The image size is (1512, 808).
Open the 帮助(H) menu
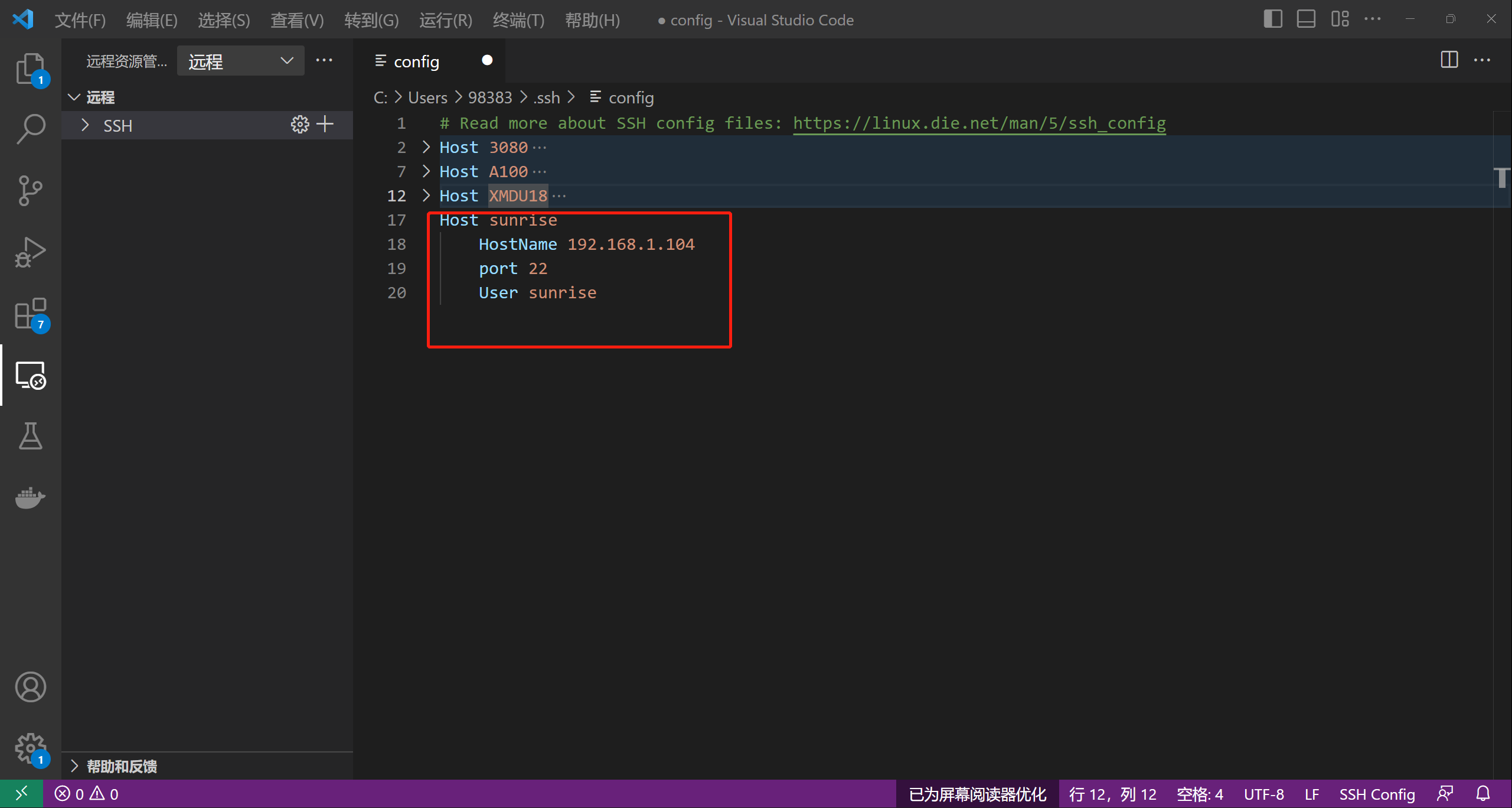(592, 20)
